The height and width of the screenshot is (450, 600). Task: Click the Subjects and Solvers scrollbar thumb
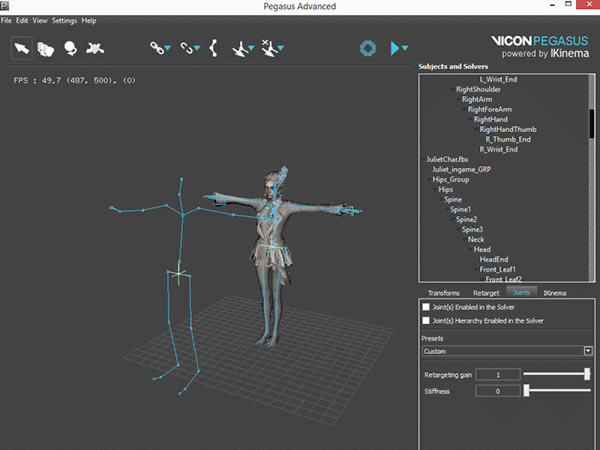pyautogui.click(x=592, y=123)
